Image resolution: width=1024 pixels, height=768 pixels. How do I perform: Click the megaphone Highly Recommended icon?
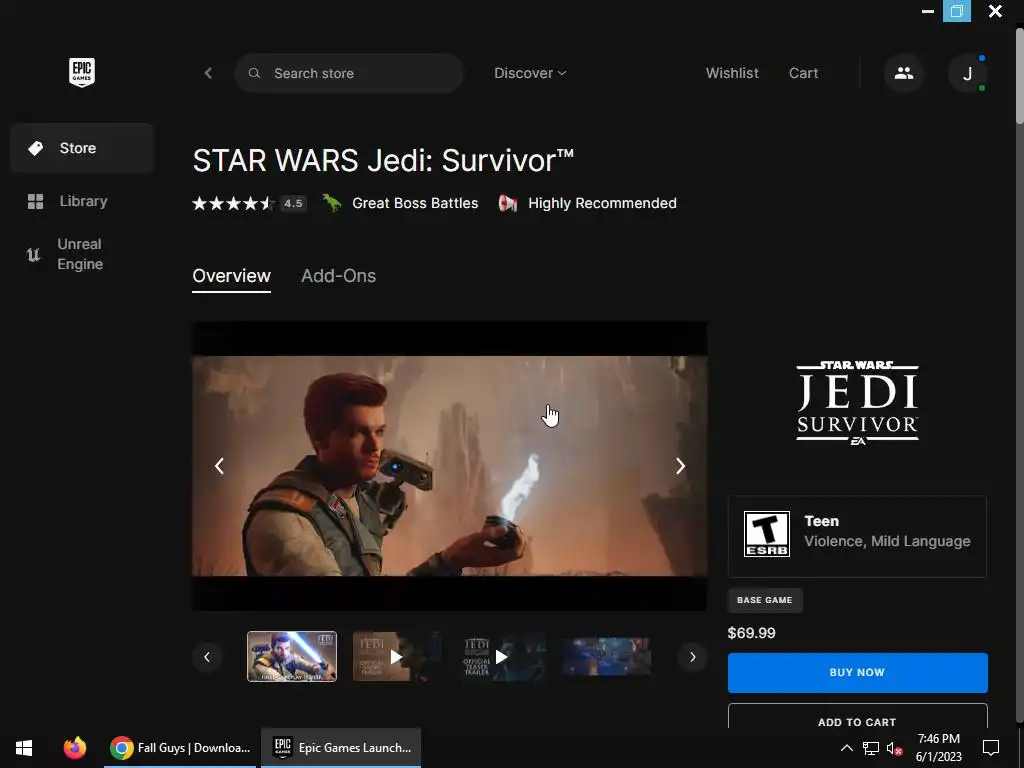coord(507,203)
